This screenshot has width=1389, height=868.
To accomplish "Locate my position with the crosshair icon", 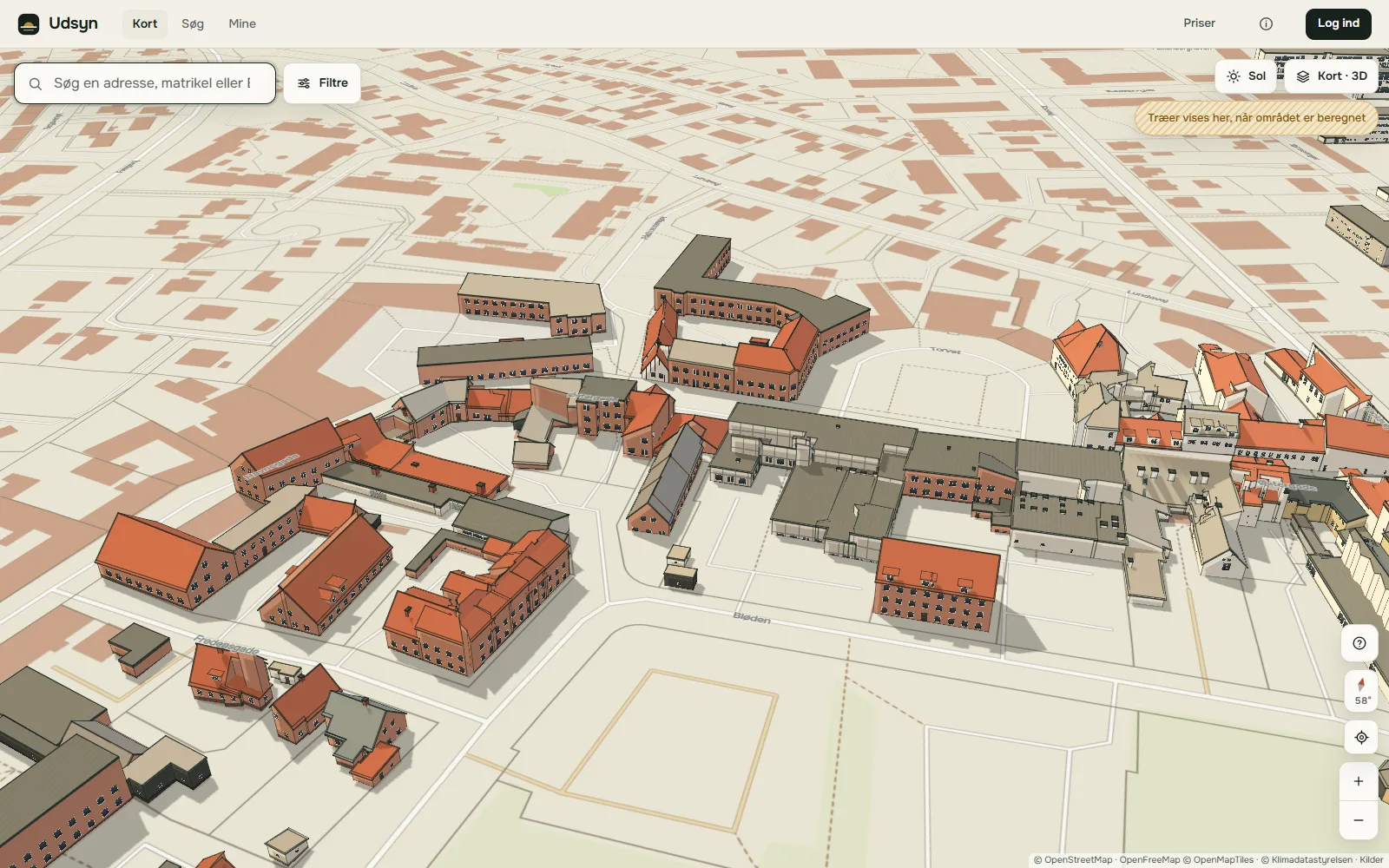I will click(1361, 738).
